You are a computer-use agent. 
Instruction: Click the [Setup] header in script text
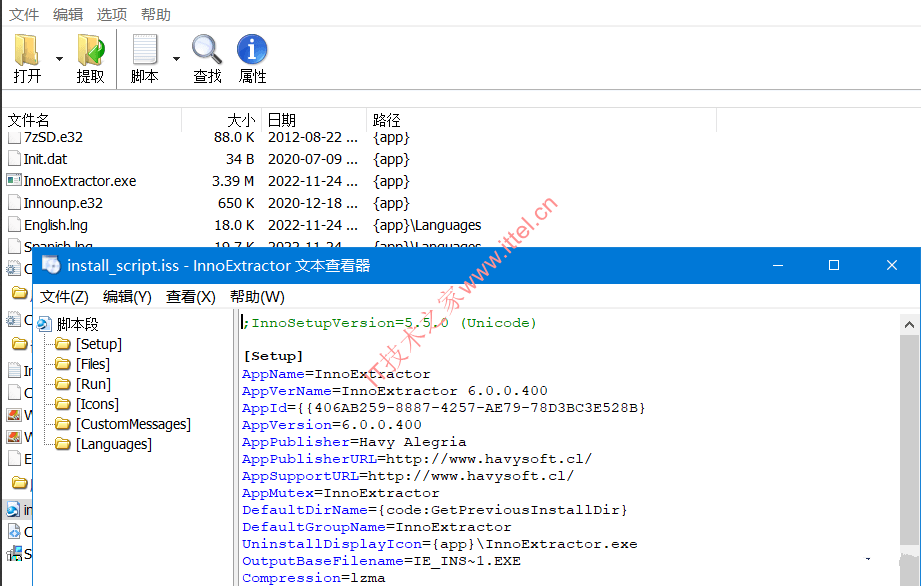coord(273,356)
